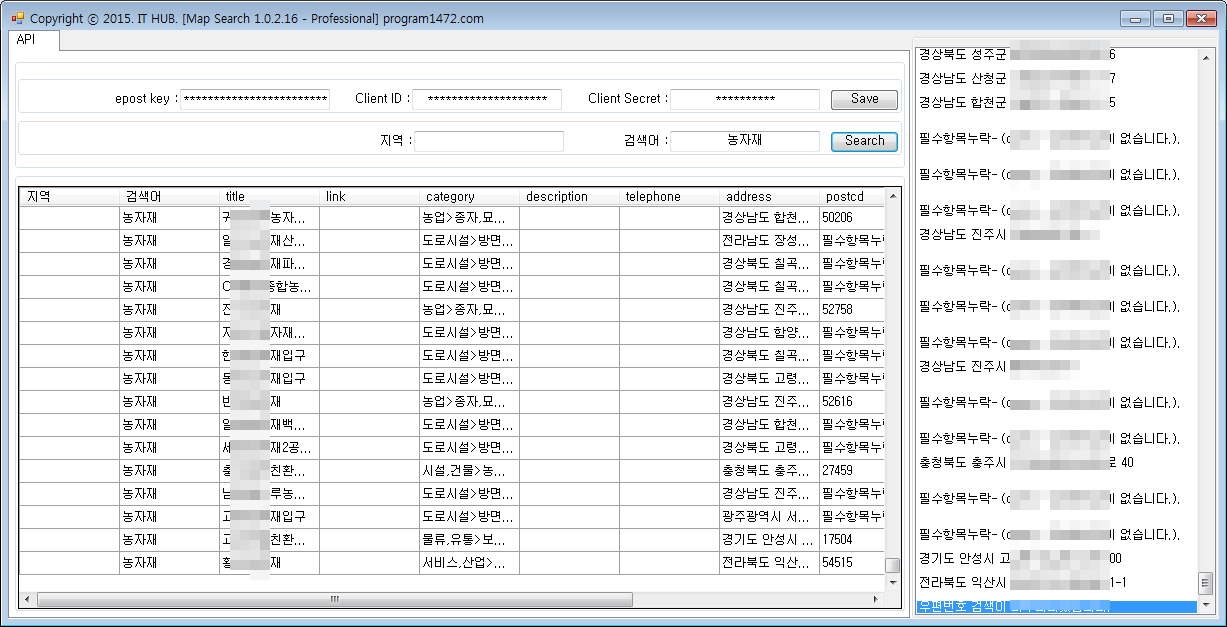The height and width of the screenshot is (627, 1227).
Task: Click the grid's horizontal scrollbar thumb
Action: pyautogui.click(x=334, y=599)
